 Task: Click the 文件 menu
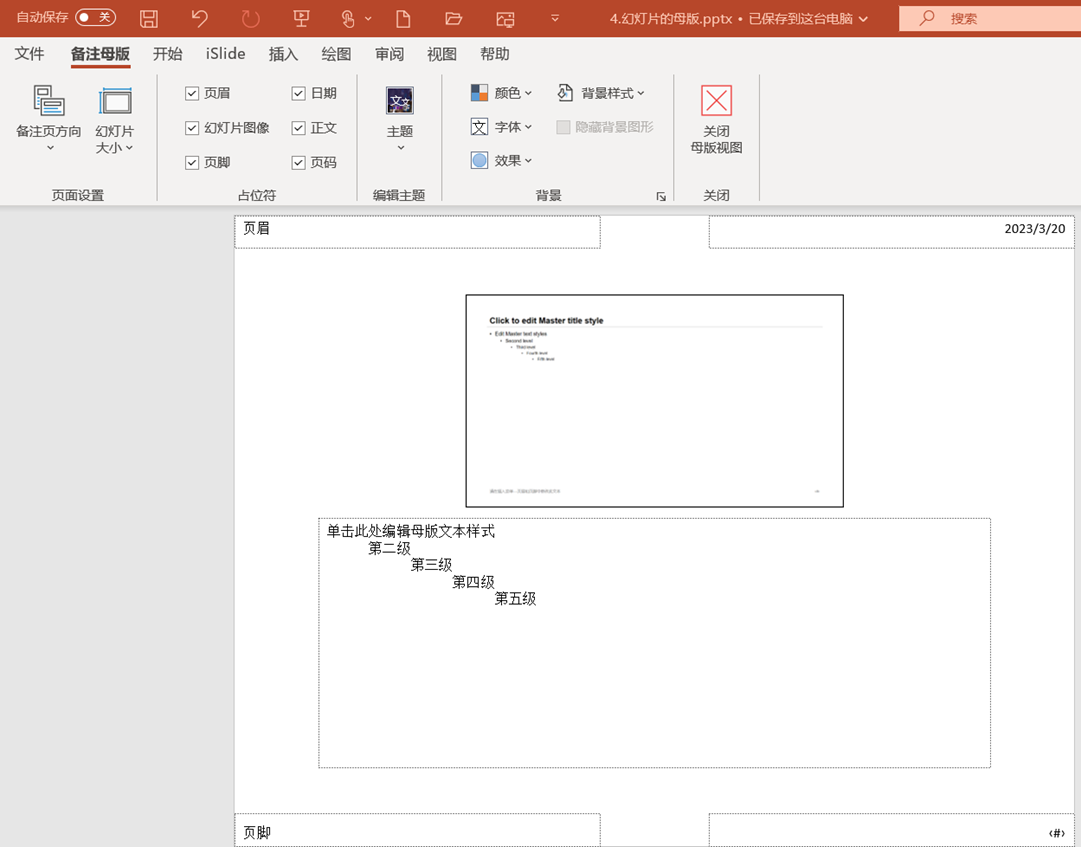[x=30, y=54]
